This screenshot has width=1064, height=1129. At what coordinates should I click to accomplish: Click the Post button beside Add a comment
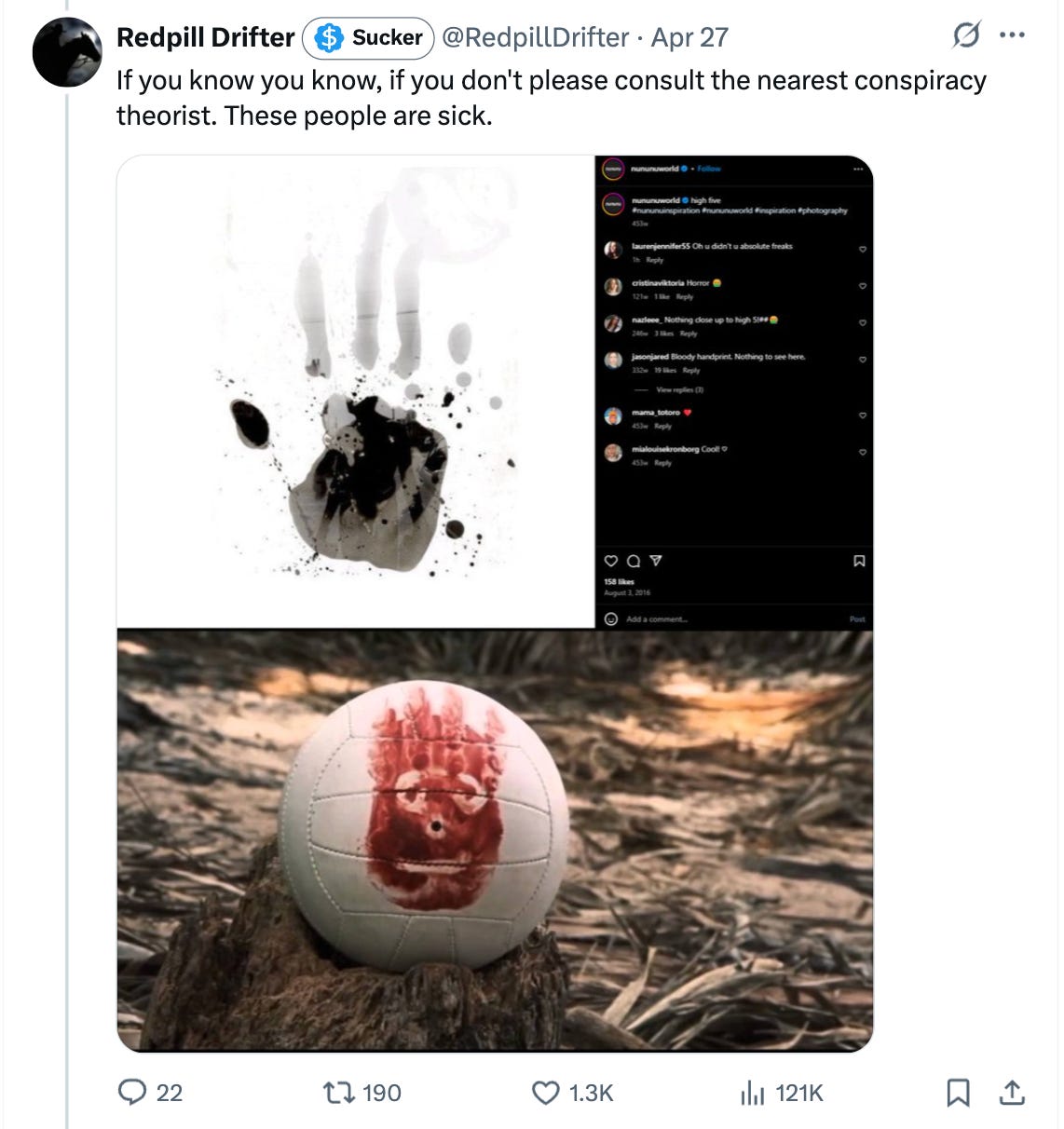856,619
